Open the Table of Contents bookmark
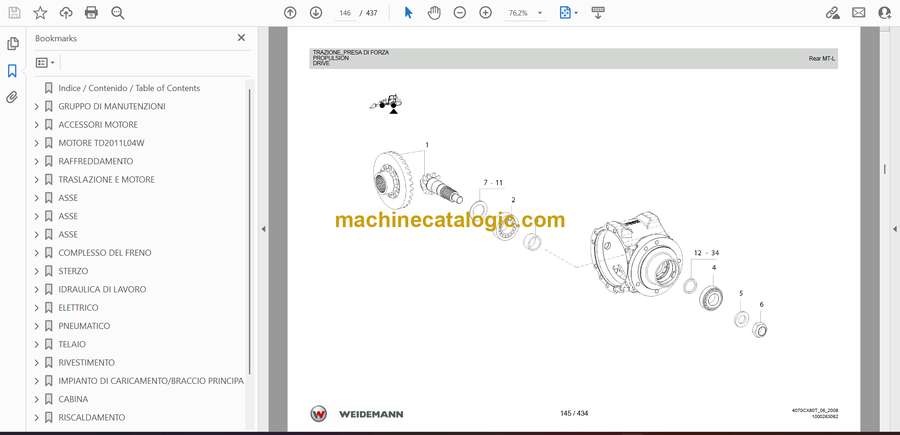Viewport: 900px width, 435px height. point(128,88)
